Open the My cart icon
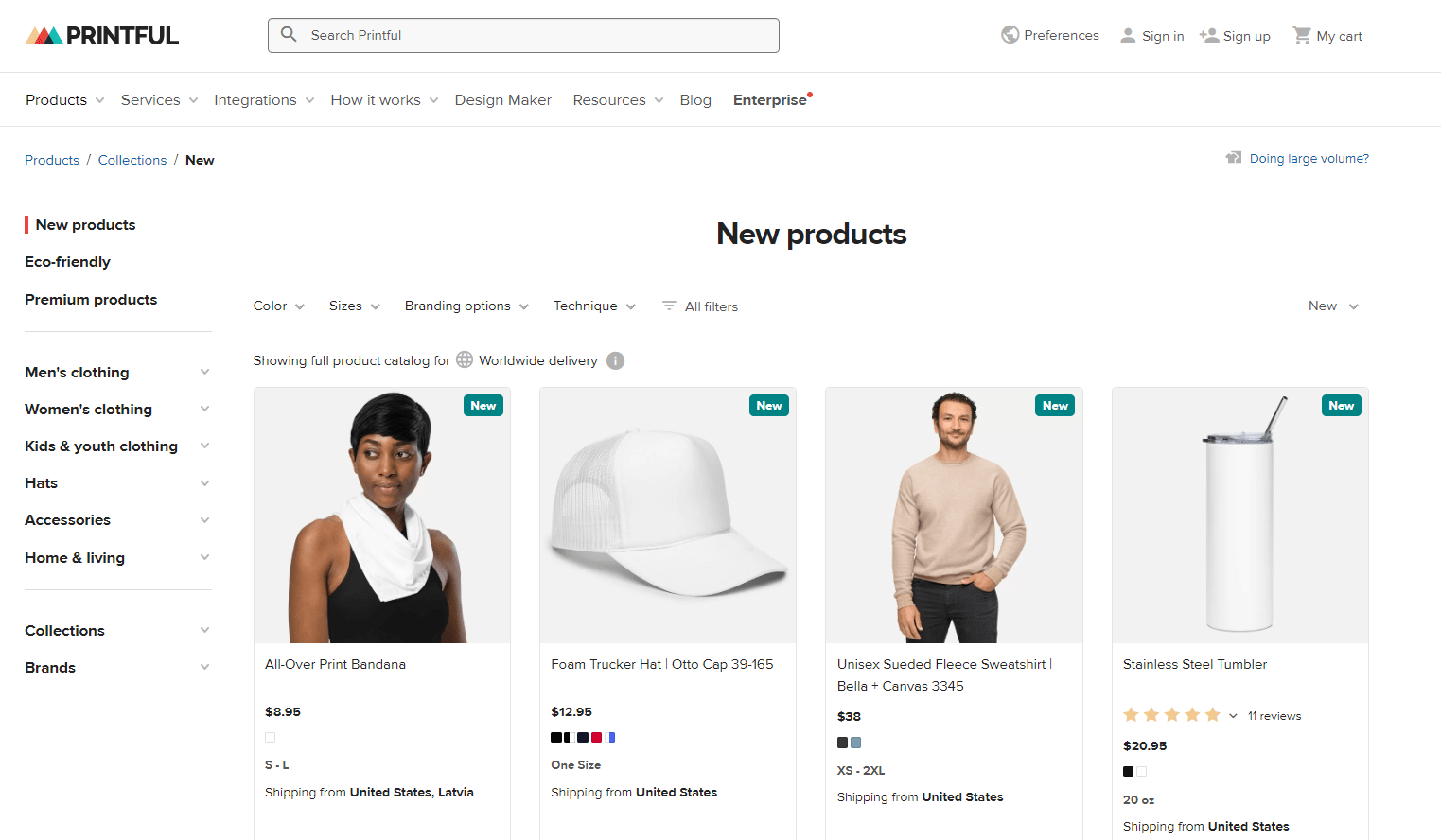 pyautogui.click(x=1303, y=35)
